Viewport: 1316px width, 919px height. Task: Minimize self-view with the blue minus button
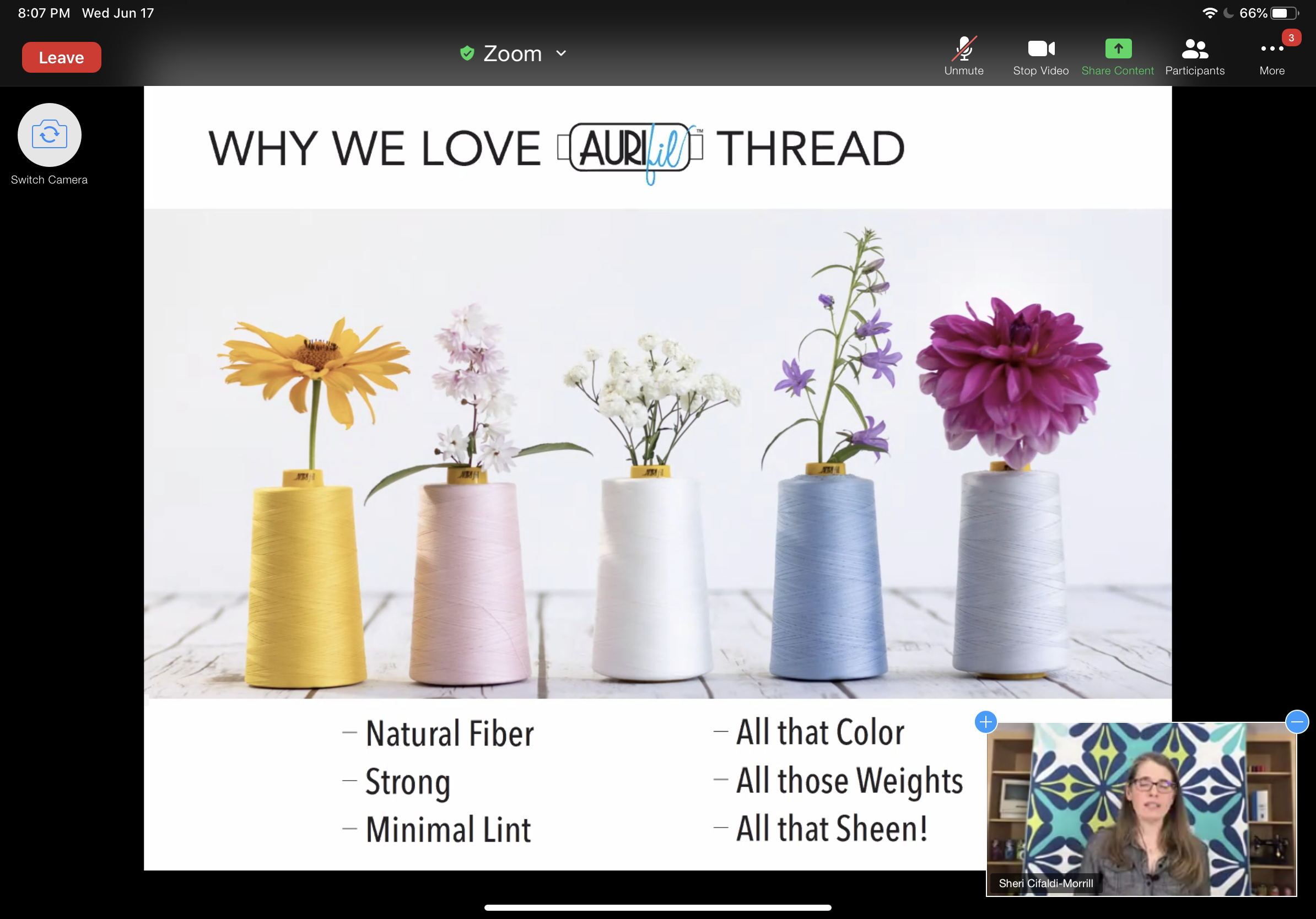coord(1297,722)
